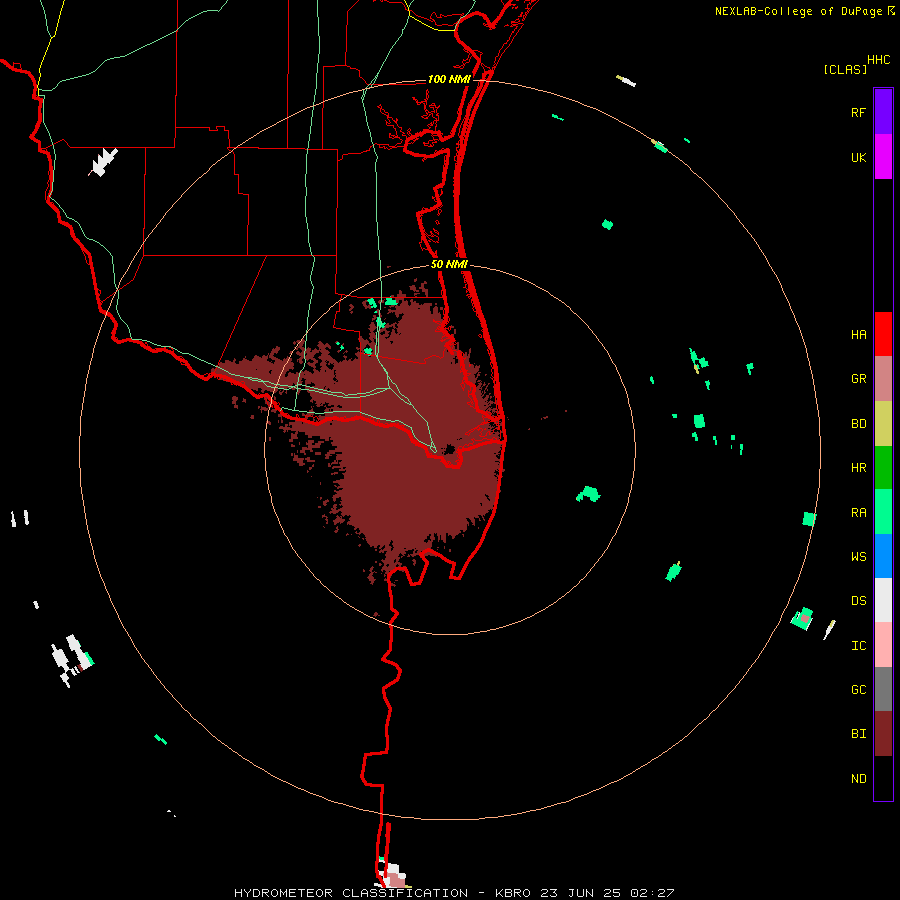Select the BD legend label
The image size is (900, 900).
pos(858,424)
